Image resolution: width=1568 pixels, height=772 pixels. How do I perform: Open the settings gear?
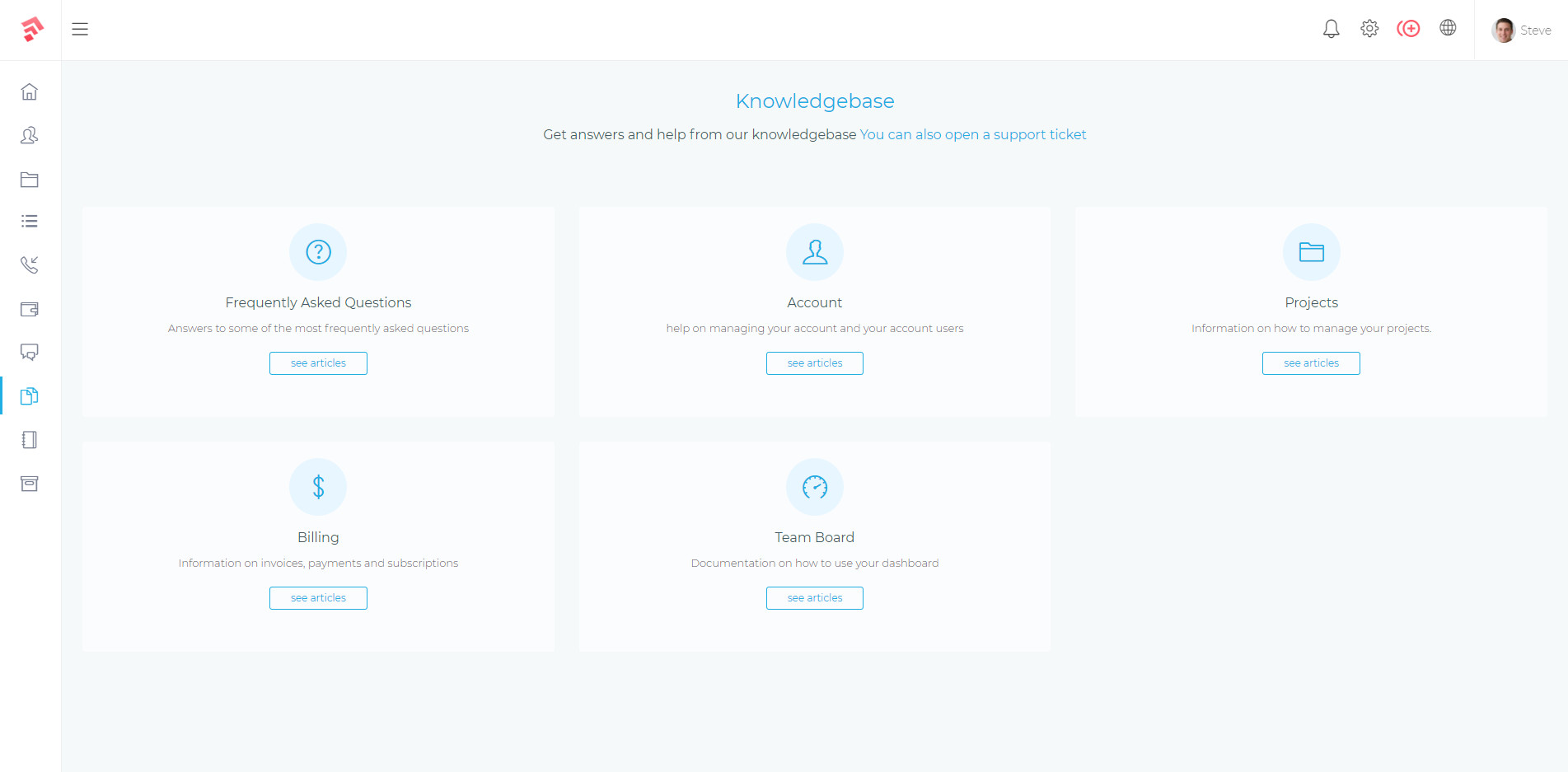click(1369, 28)
